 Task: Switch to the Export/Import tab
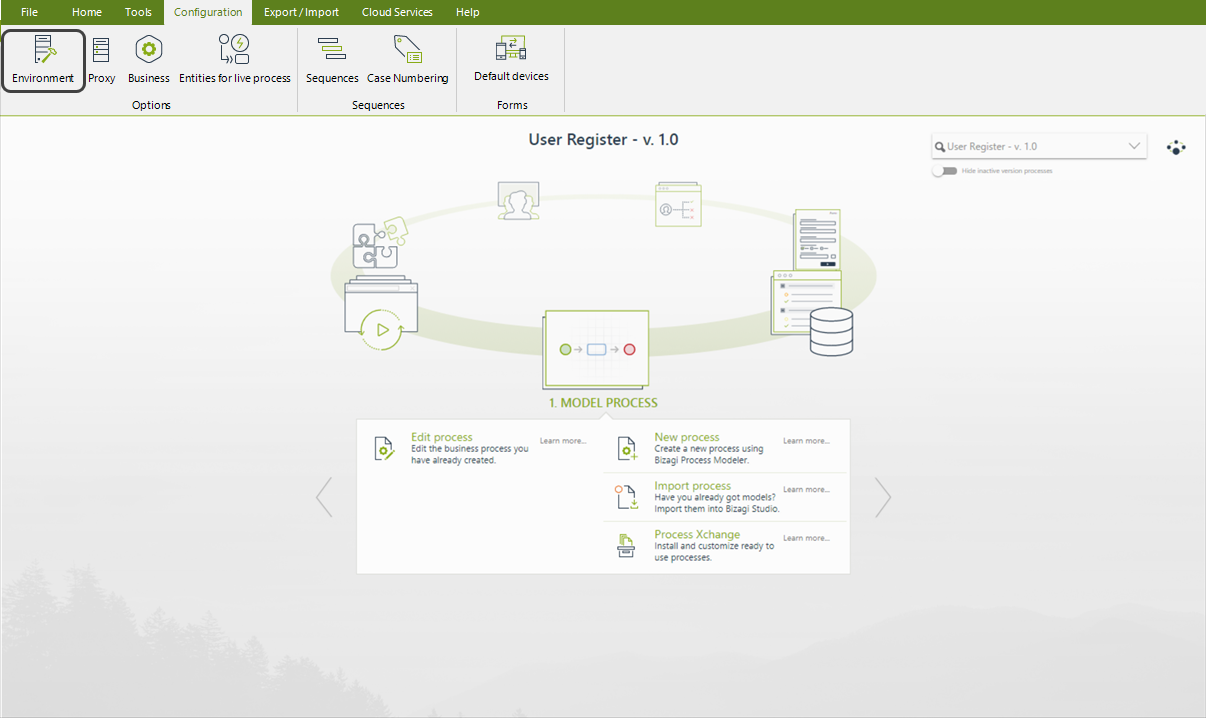(x=301, y=12)
